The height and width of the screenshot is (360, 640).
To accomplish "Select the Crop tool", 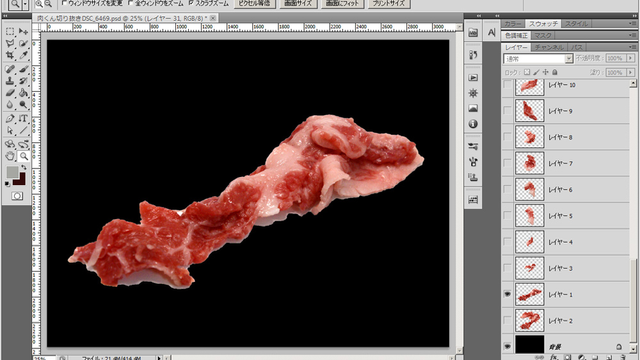I will 10,55.
